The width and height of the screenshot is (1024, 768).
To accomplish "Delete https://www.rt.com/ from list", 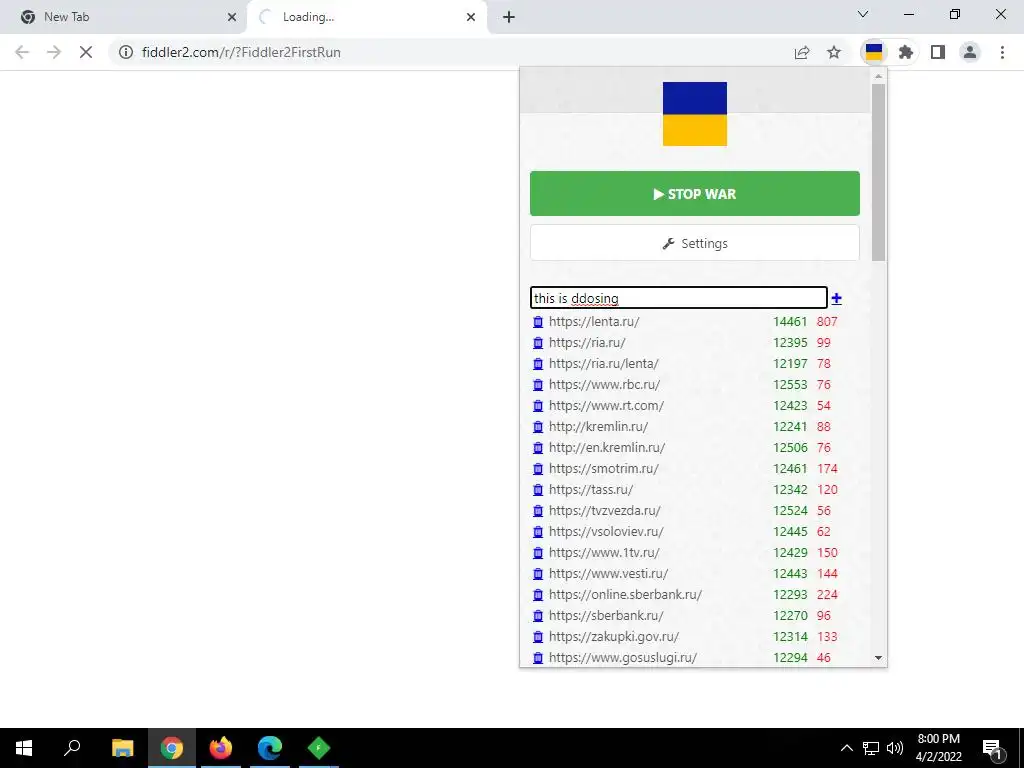I will [538, 406].
